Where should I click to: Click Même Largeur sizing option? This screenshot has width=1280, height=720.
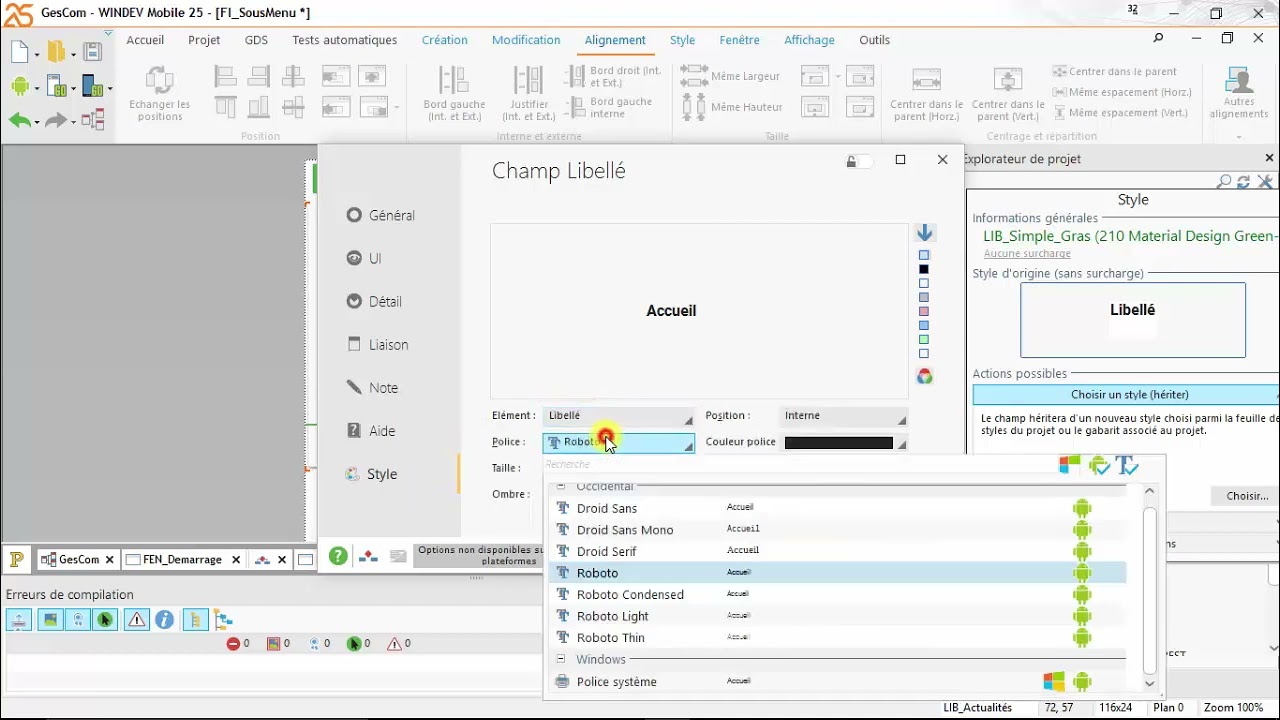coord(731,76)
